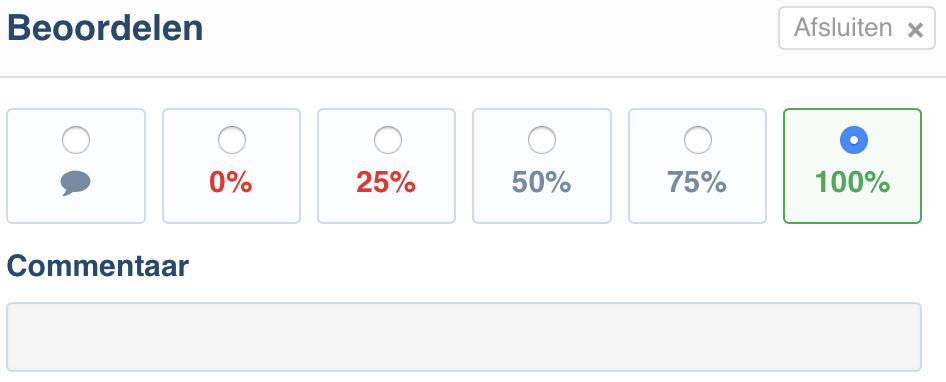Click the red 25% label text

(386, 182)
